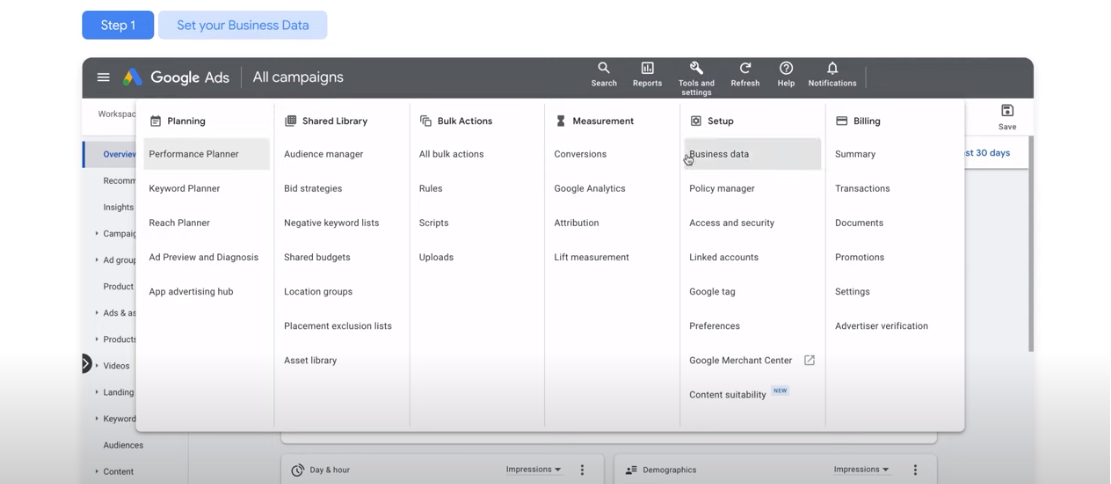Open Shared budgets

(x=317, y=257)
